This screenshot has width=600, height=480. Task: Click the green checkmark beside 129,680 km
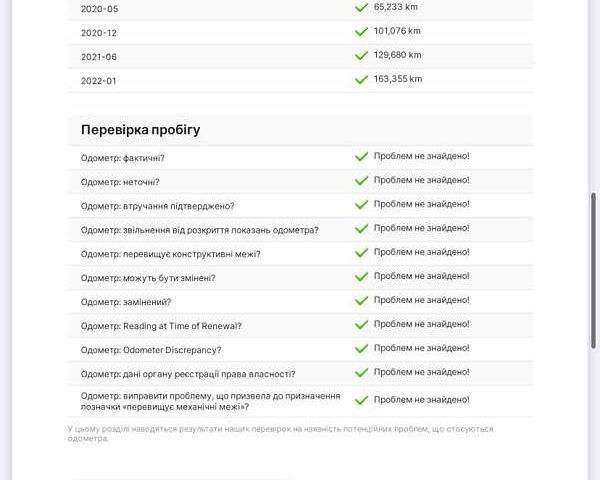(361, 56)
